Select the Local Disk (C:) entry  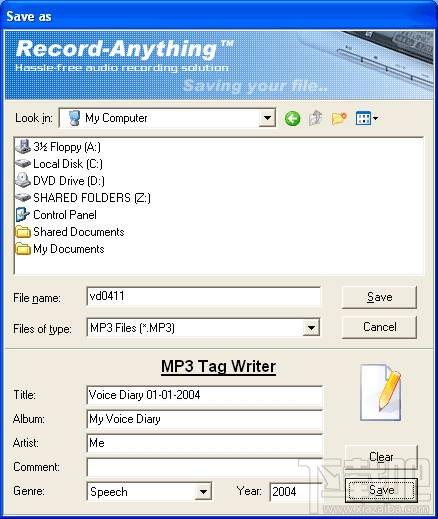(59, 164)
